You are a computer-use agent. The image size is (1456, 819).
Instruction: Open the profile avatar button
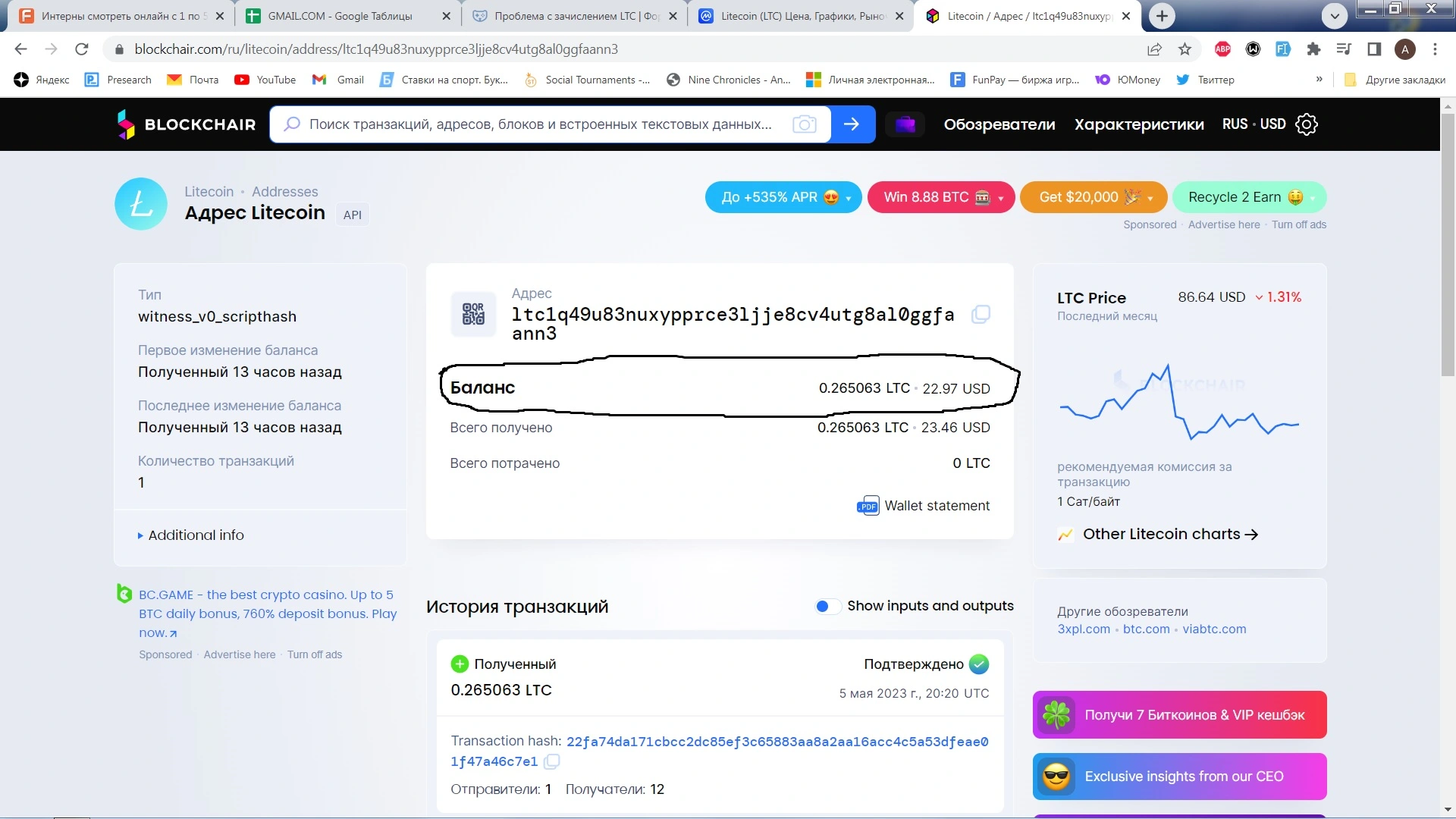(1404, 49)
